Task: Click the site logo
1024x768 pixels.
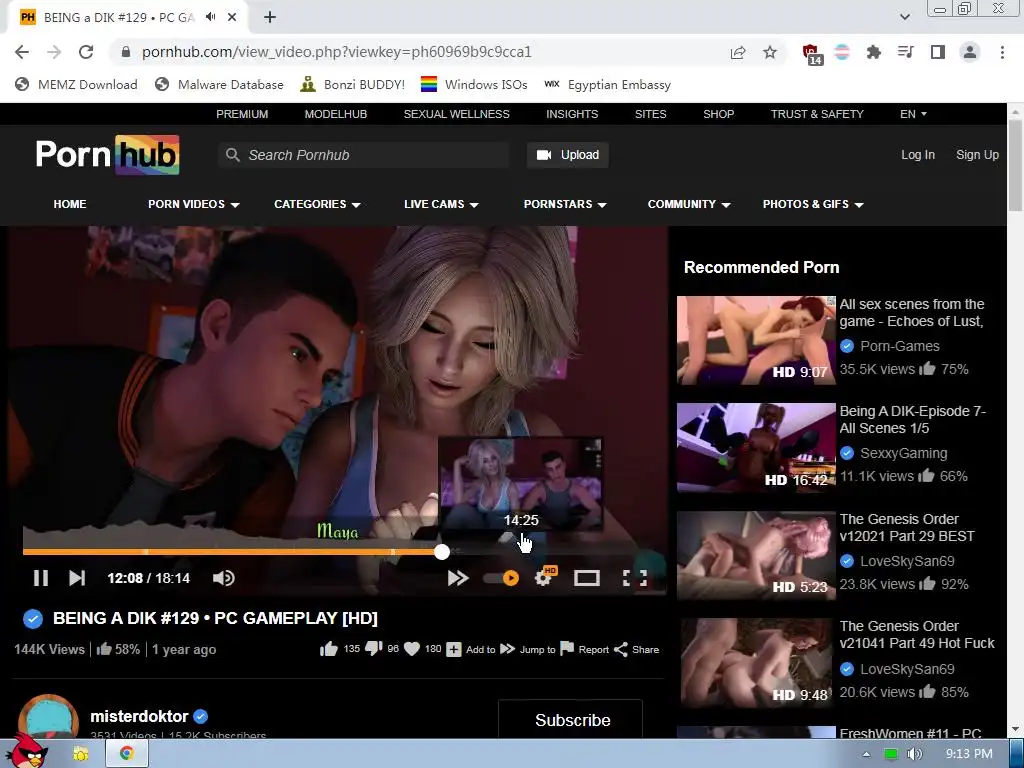Action: tap(108, 155)
